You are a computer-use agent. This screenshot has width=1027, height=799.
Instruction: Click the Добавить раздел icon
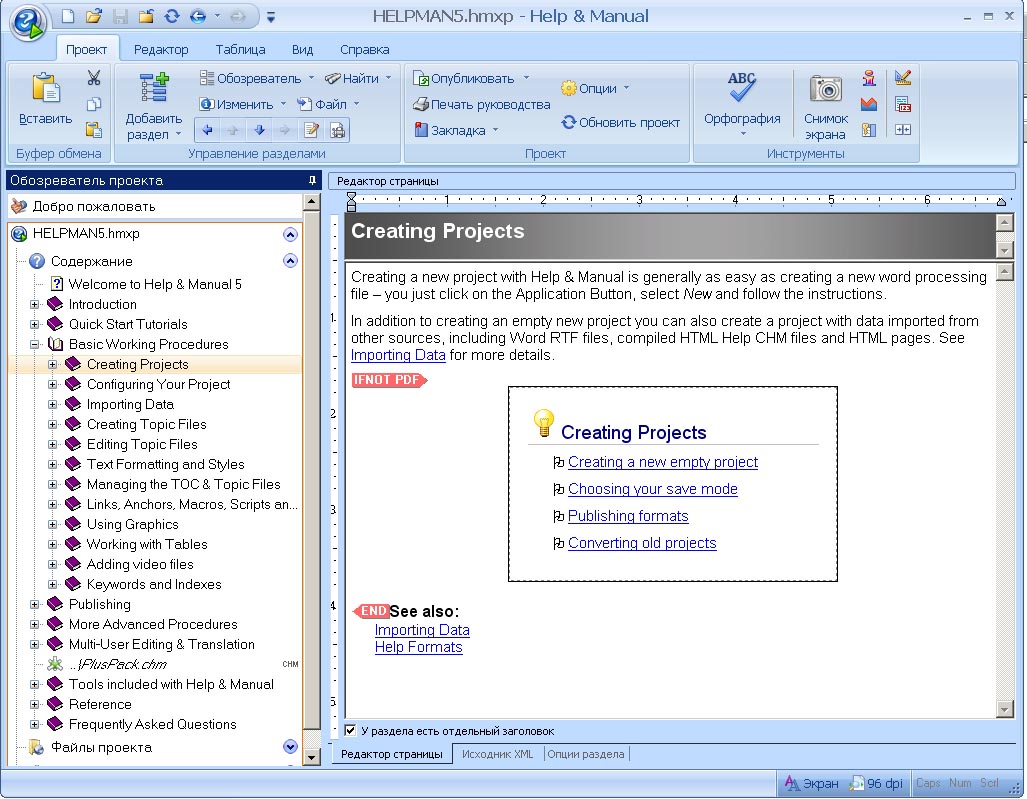(154, 88)
